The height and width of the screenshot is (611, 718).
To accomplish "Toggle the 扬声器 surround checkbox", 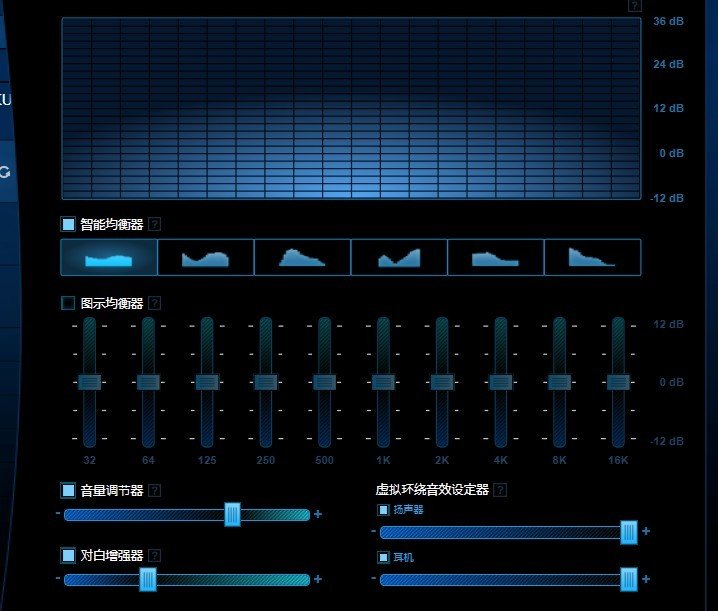I will pos(383,510).
